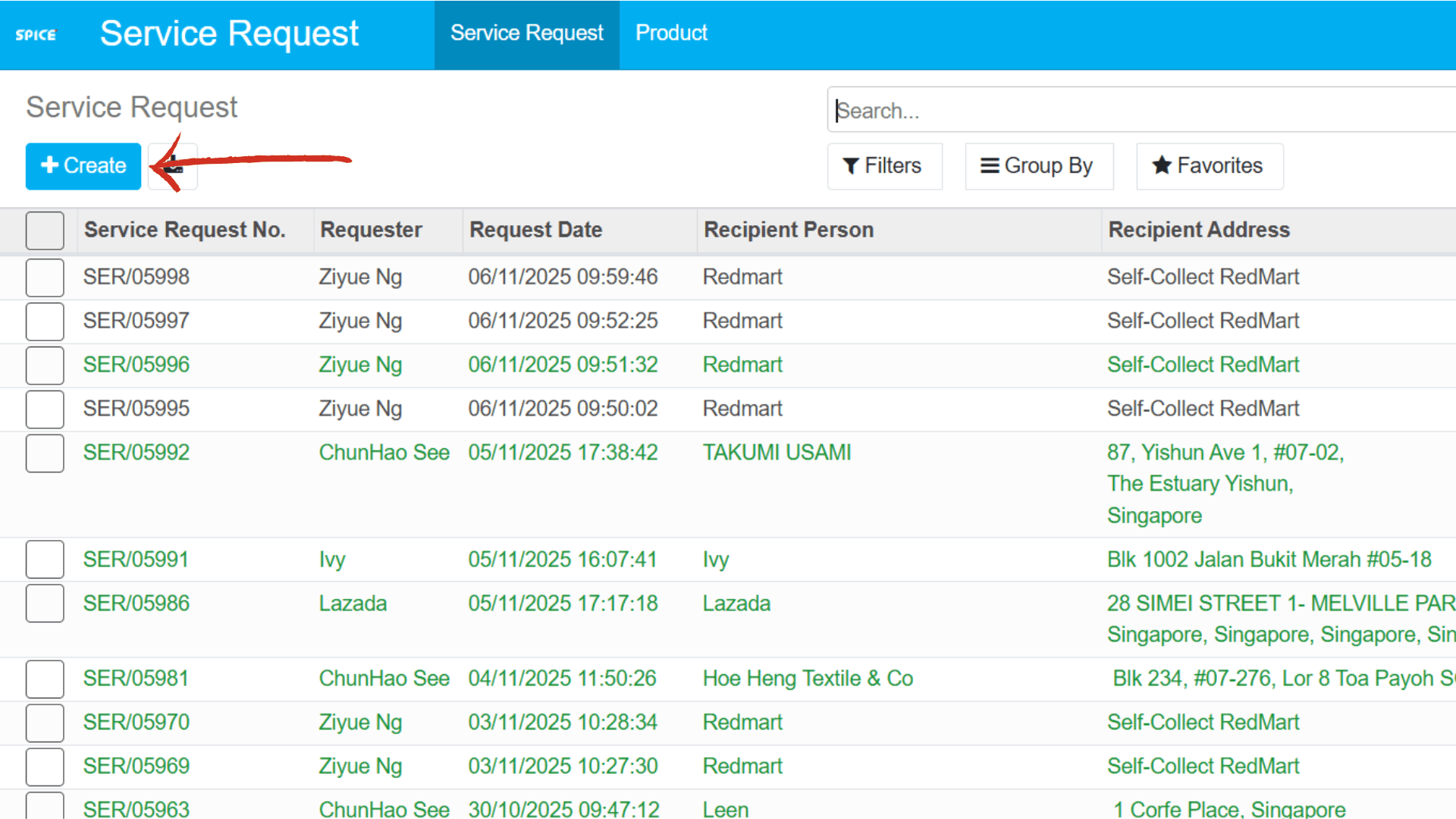This screenshot has height=819, width=1456.
Task: Check the select-all checkbox in the header row
Action: (x=45, y=230)
